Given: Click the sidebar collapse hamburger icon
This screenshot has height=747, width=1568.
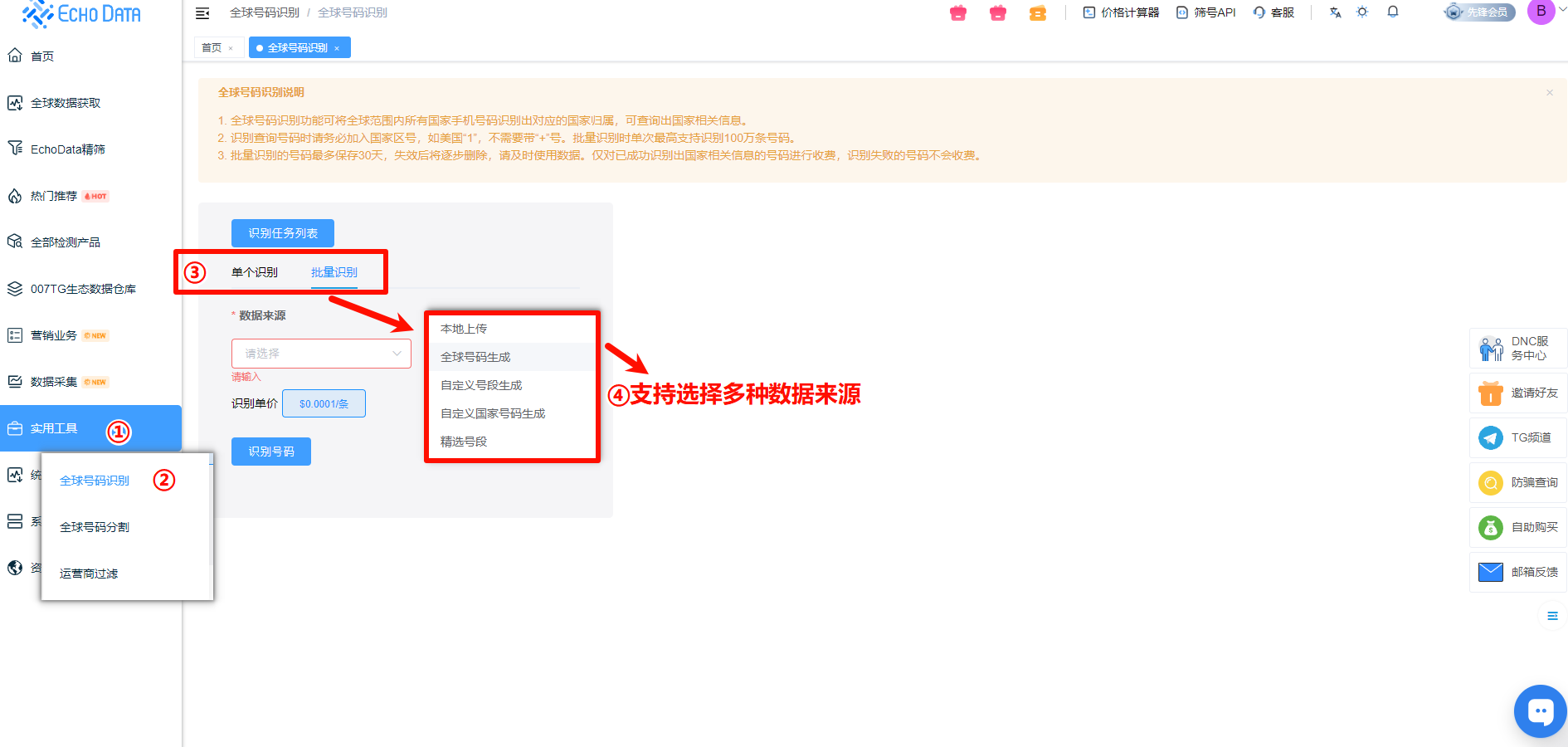Looking at the screenshot, I should point(202,13).
